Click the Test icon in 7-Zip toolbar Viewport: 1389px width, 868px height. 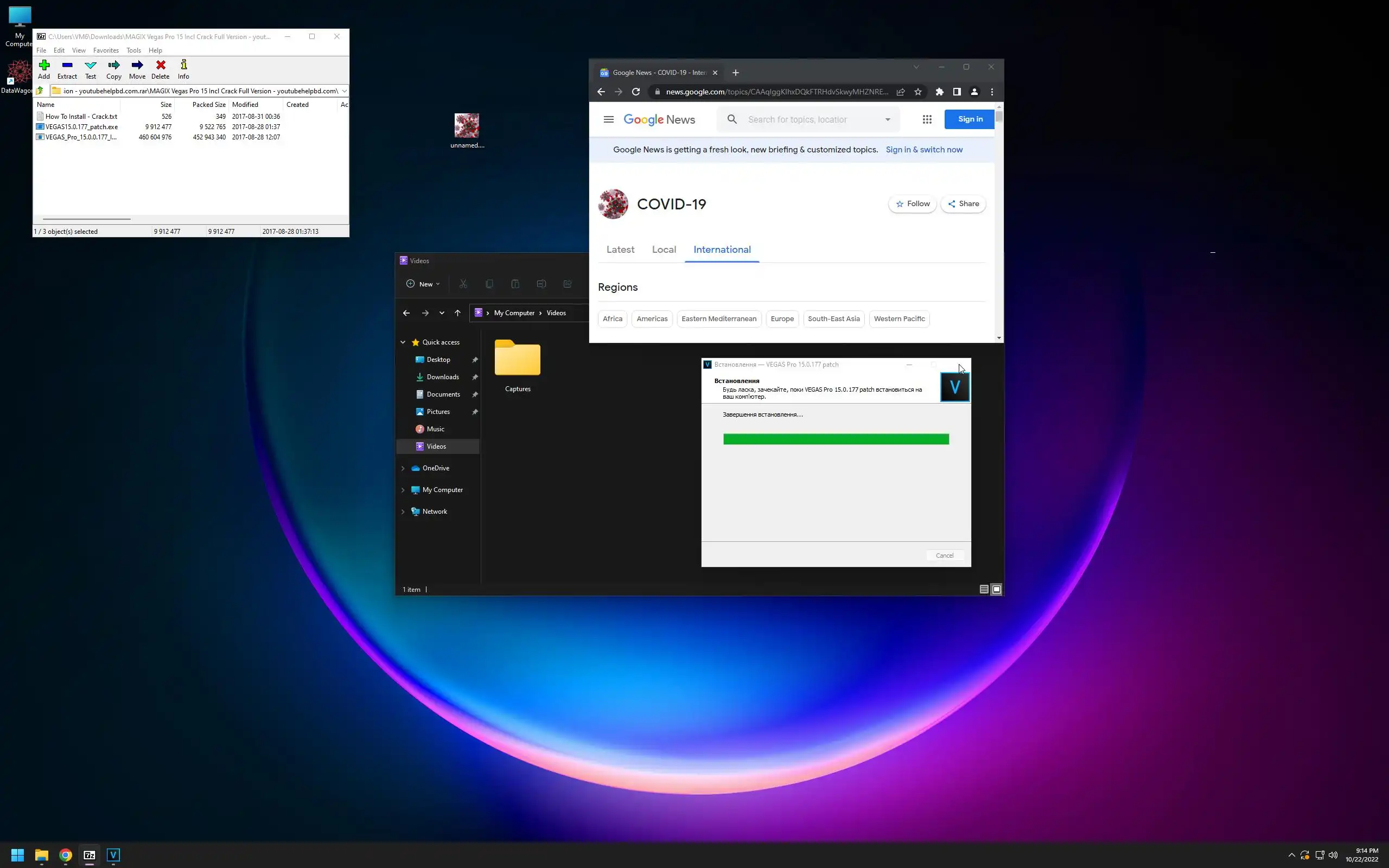click(91, 69)
